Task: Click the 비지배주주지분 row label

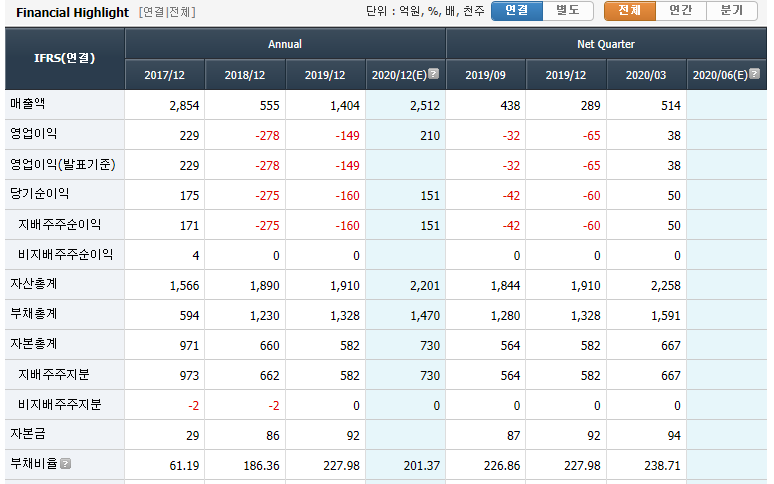Action: point(59,405)
